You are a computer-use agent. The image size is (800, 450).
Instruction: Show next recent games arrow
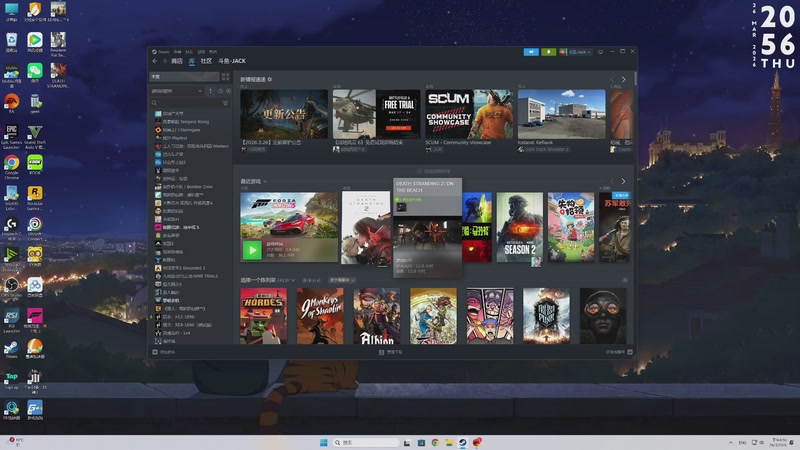[623, 181]
